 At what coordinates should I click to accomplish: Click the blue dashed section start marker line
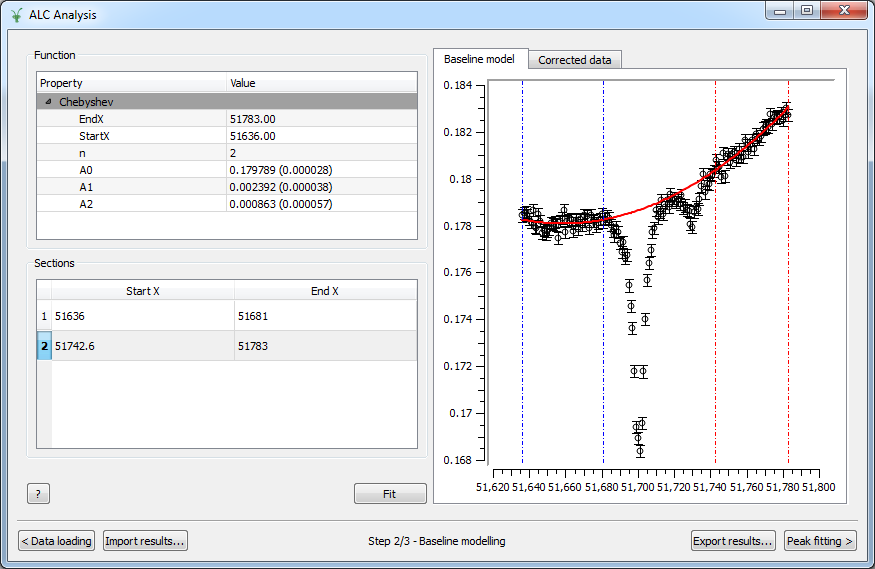pos(522,300)
